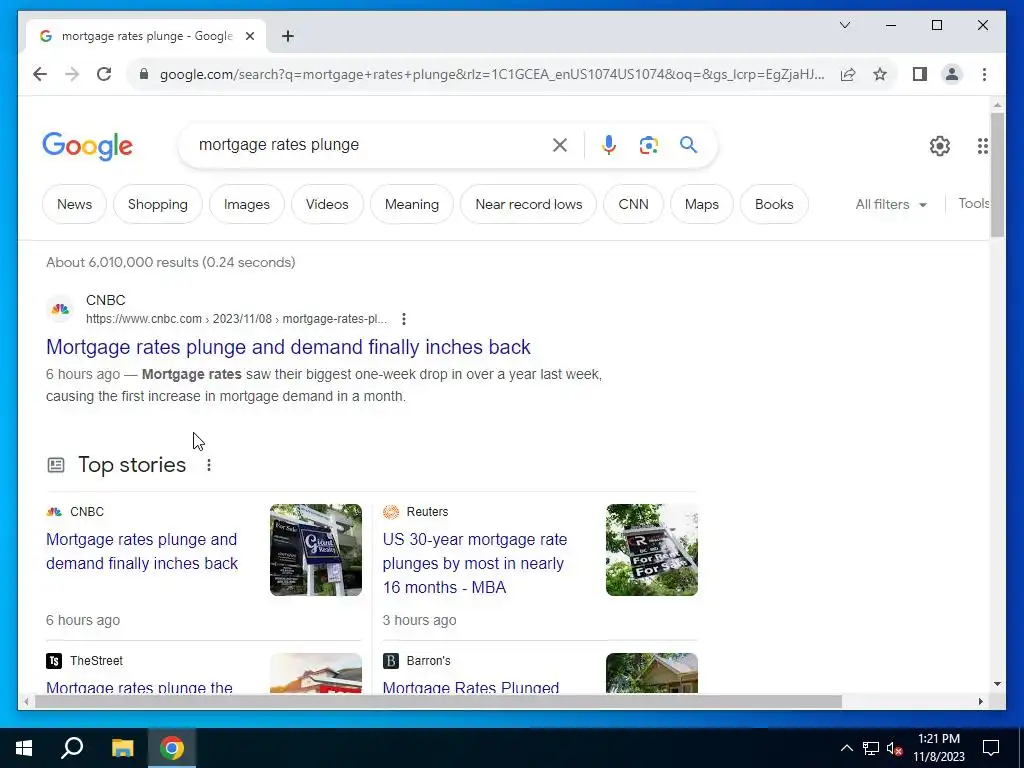Image resolution: width=1024 pixels, height=768 pixels.
Task: Switch to Books results
Action: tap(774, 204)
